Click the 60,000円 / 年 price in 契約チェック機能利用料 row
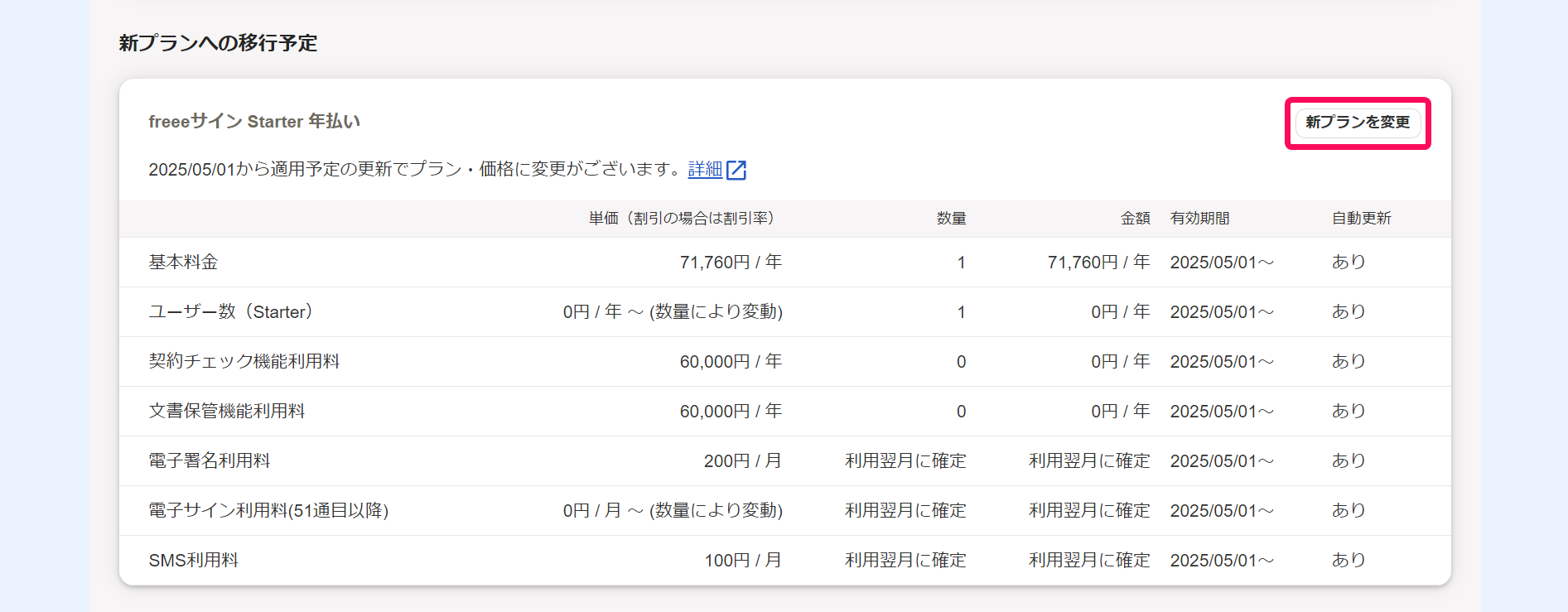Viewport: 1568px width, 612px height. (x=731, y=362)
